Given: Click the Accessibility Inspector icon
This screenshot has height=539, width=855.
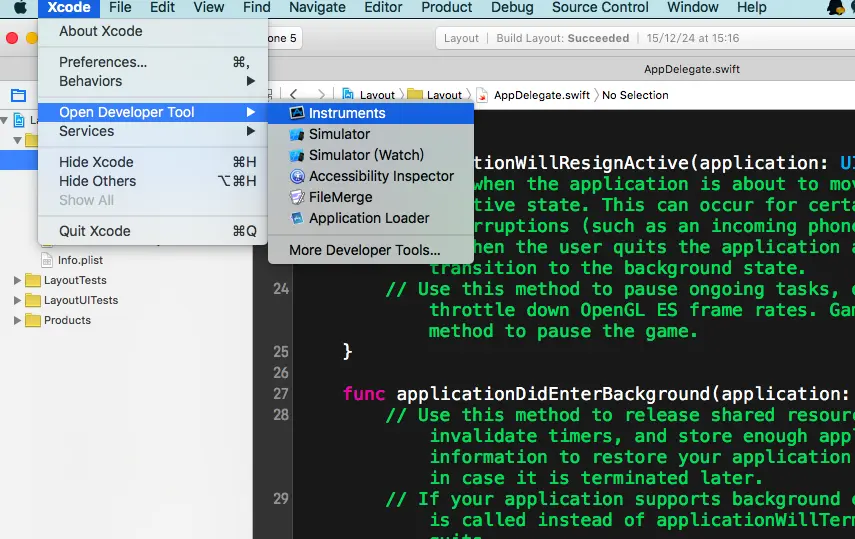Looking at the screenshot, I should pyautogui.click(x=297, y=176).
